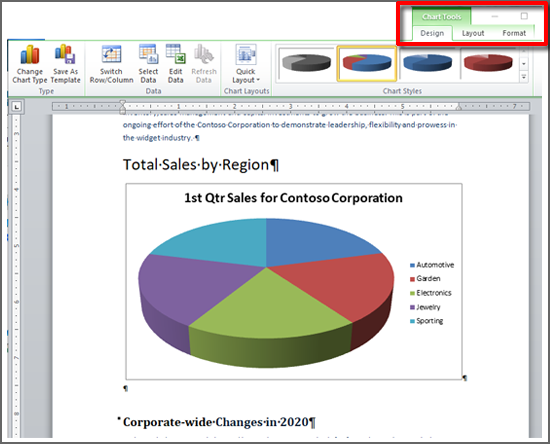The width and height of the screenshot is (550, 444).
Task: Switch to the Design tab
Action: coord(432,33)
